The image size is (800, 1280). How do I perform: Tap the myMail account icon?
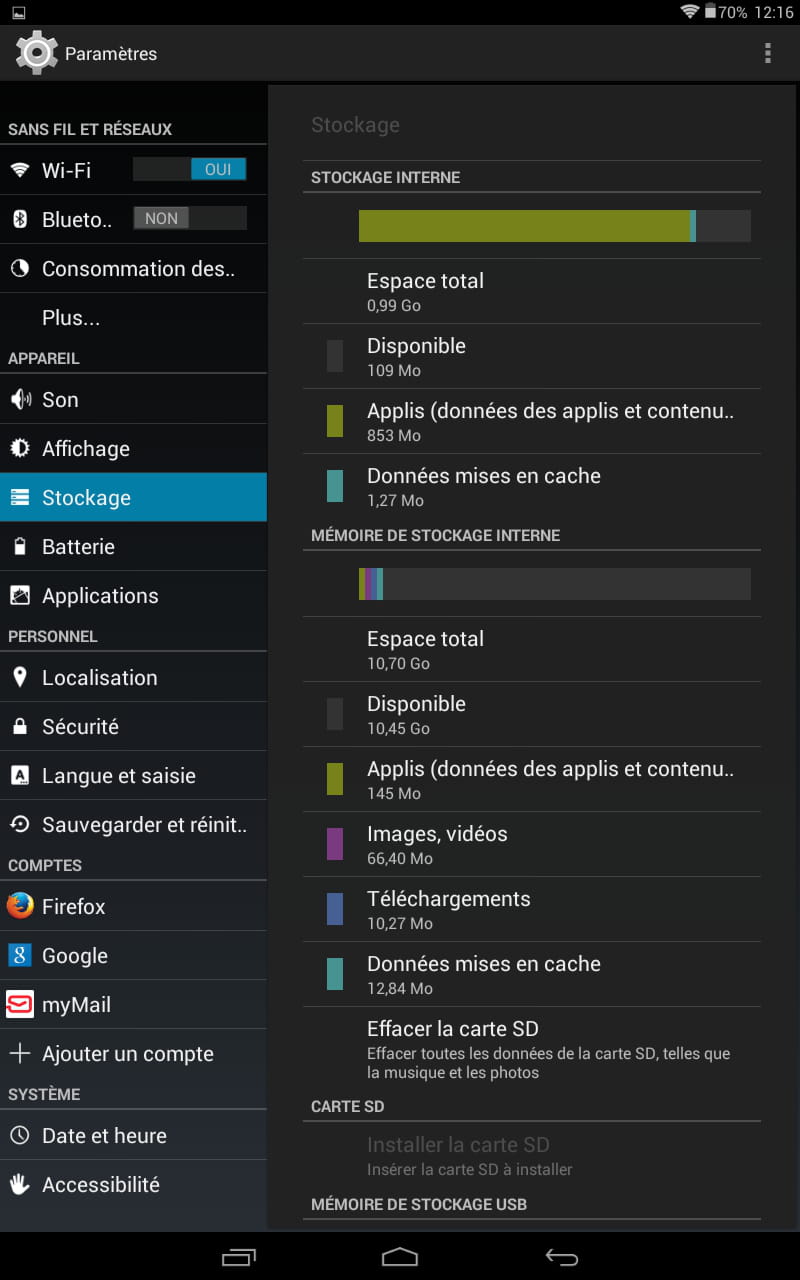pos(20,1004)
